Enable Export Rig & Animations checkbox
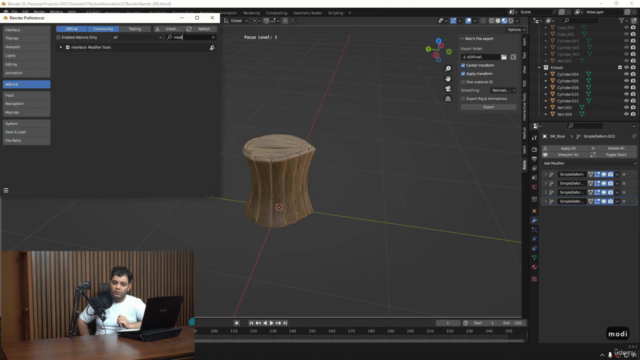This screenshot has width=640, height=360. [463, 99]
